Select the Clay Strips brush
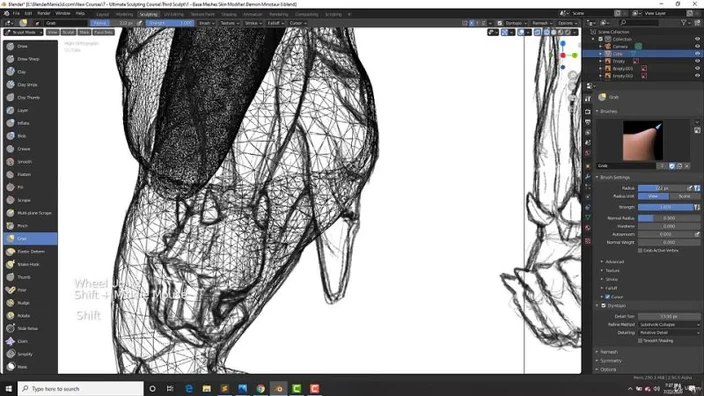 tap(30, 84)
